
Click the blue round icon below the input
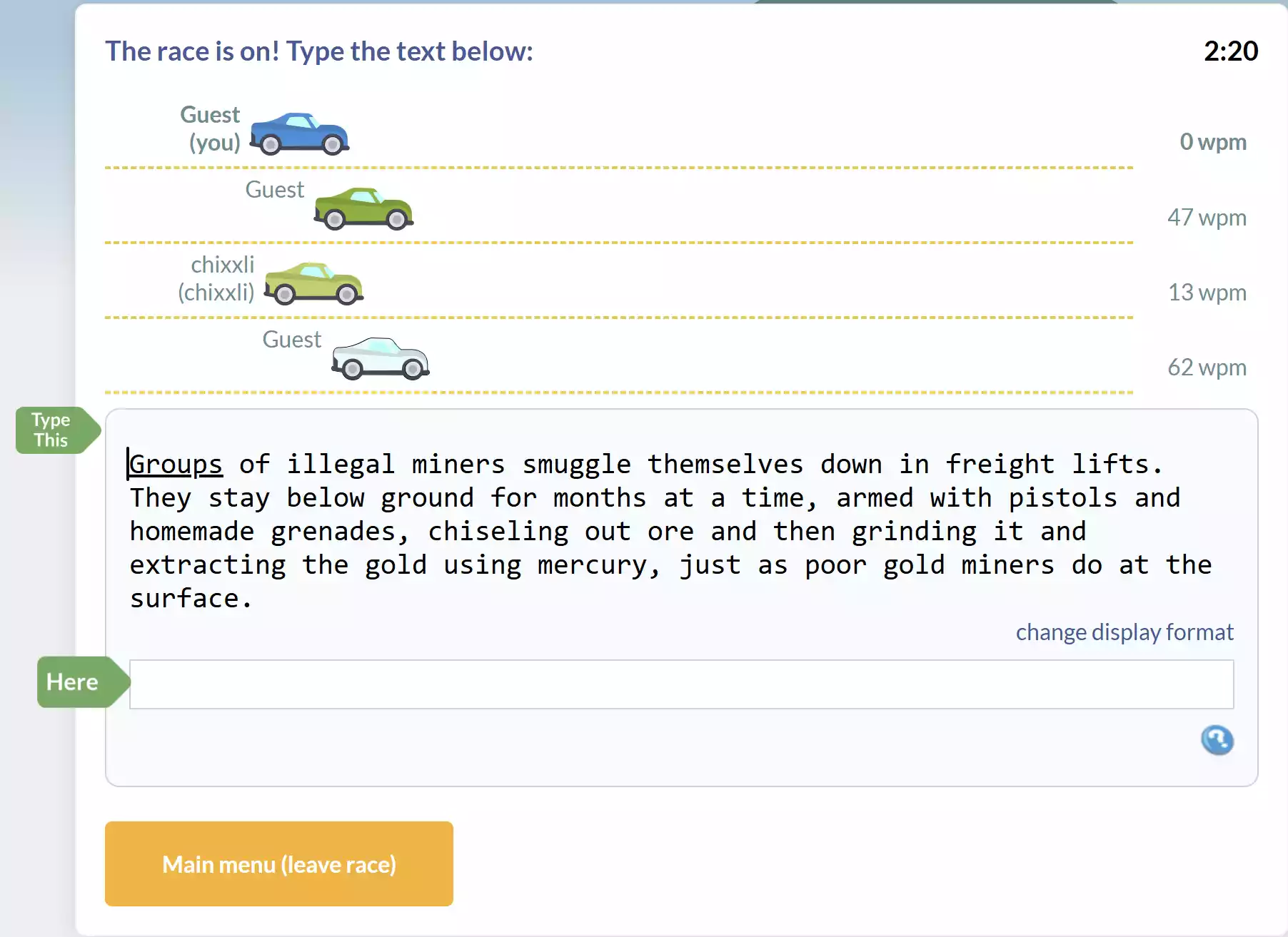click(1217, 740)
